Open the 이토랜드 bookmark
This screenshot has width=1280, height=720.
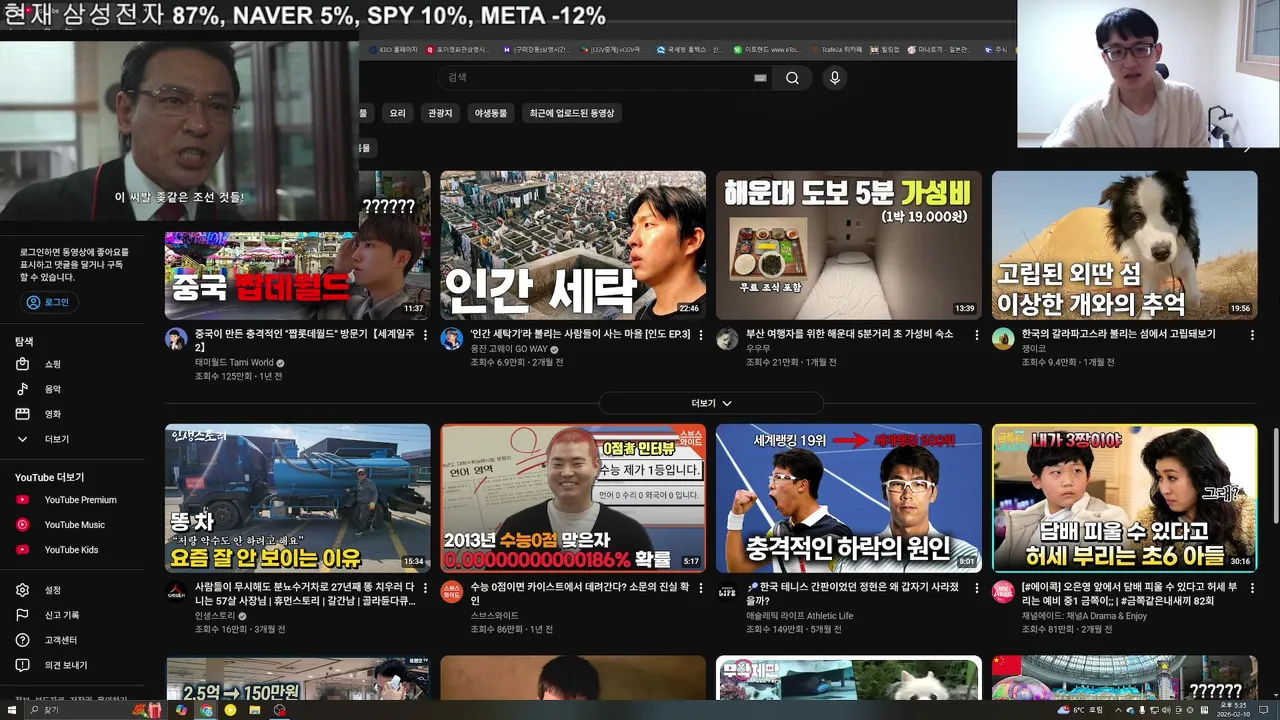tap(768, 49)
